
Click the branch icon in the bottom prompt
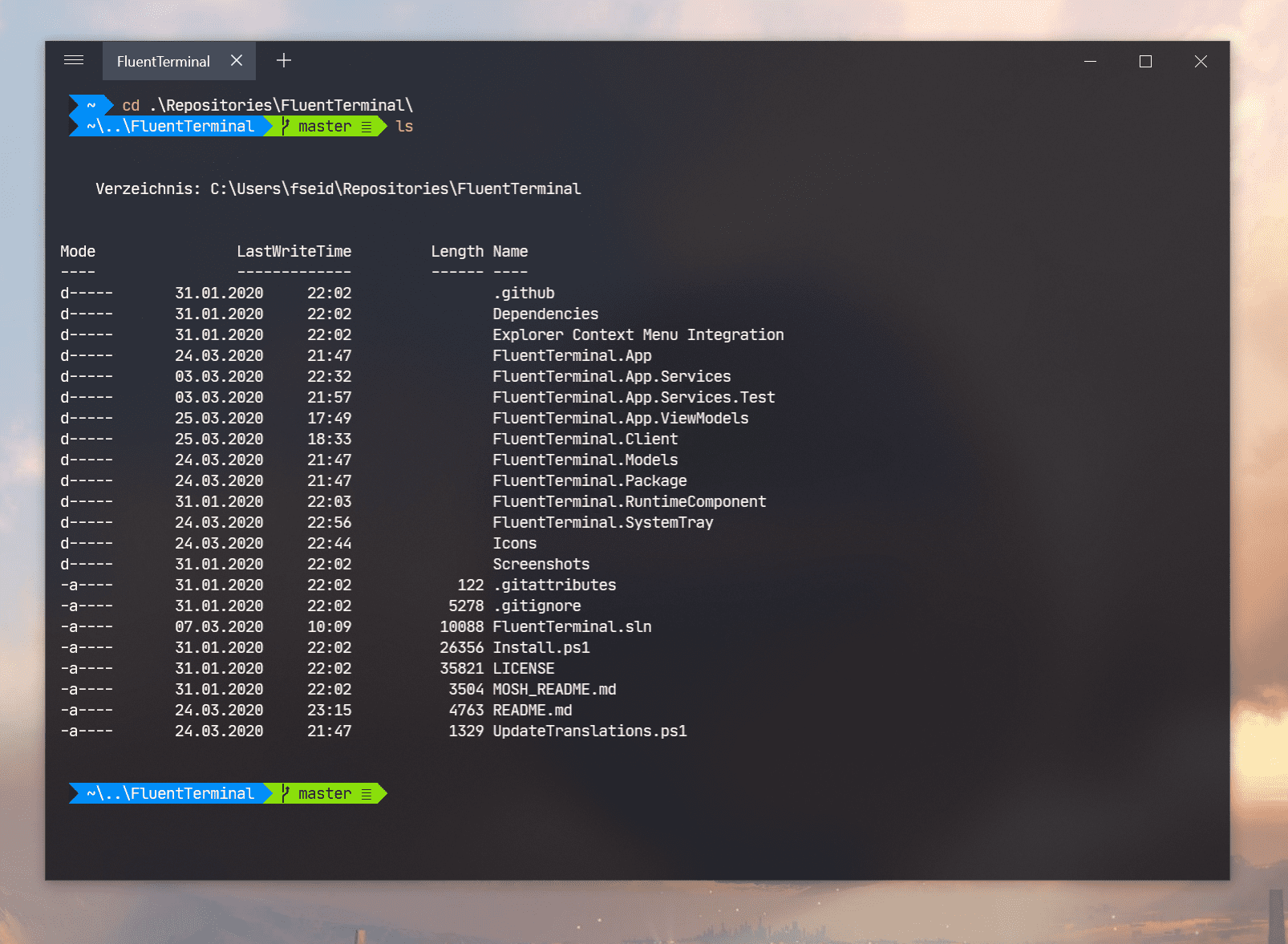click(285, 793)
